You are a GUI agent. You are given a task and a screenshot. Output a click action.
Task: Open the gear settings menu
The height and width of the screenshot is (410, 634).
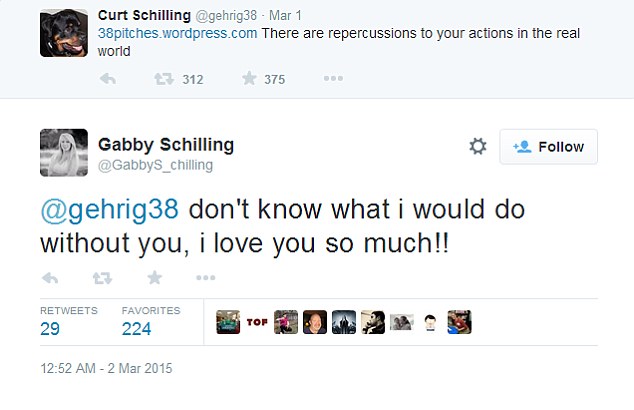coord(478,147)
